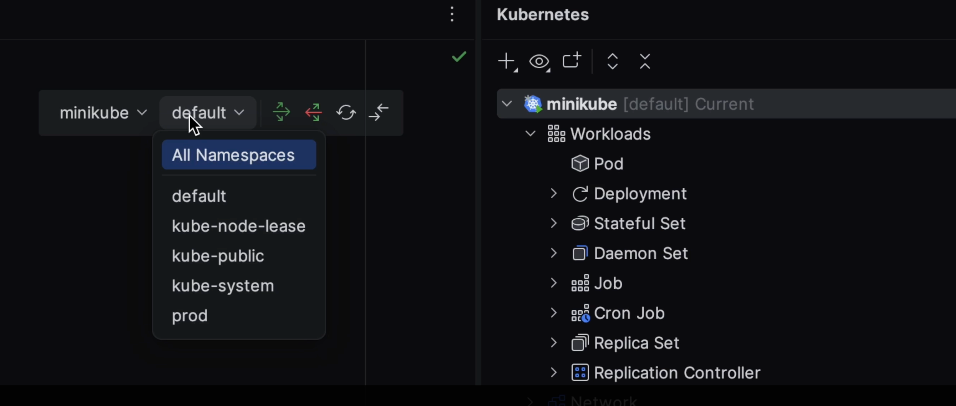Click the square-plus icon in Kubernetes toolbar
The height and width of the screenshot is (406, 956).
tap(571, 62)
